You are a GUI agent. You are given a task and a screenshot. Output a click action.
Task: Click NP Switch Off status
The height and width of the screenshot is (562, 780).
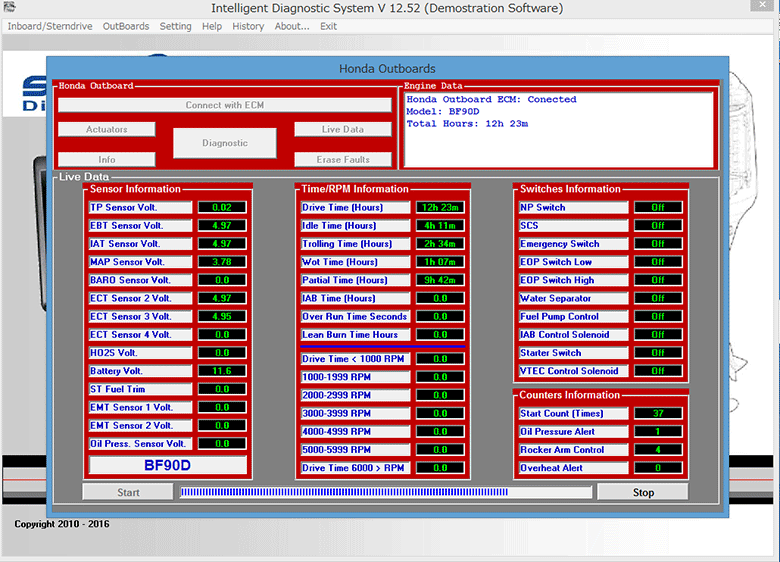tap(658, 207)
